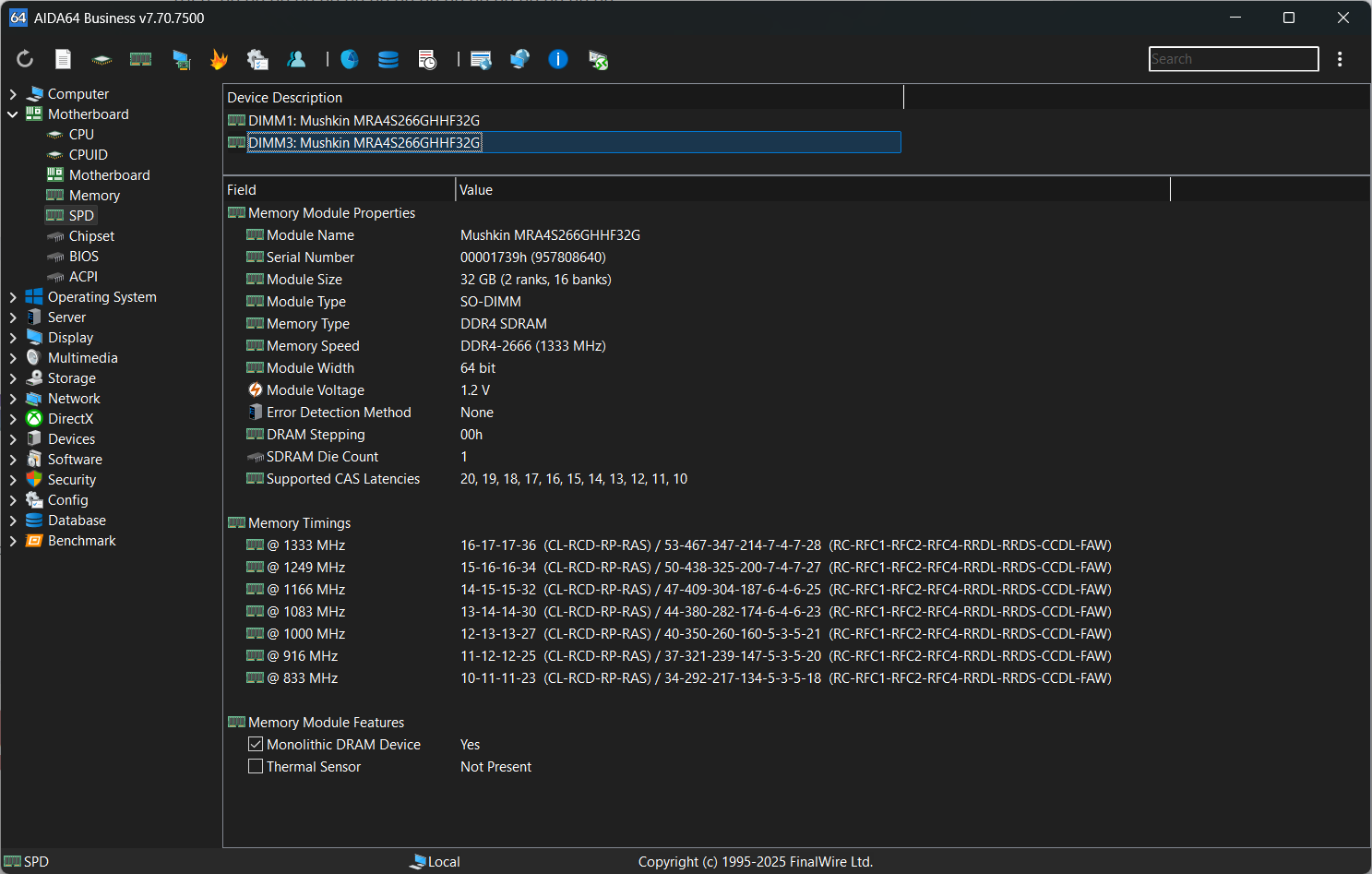Viewport: 1372px width, 874px height.
Task: Select the Config tree item
Action: [x=67, y=500]
